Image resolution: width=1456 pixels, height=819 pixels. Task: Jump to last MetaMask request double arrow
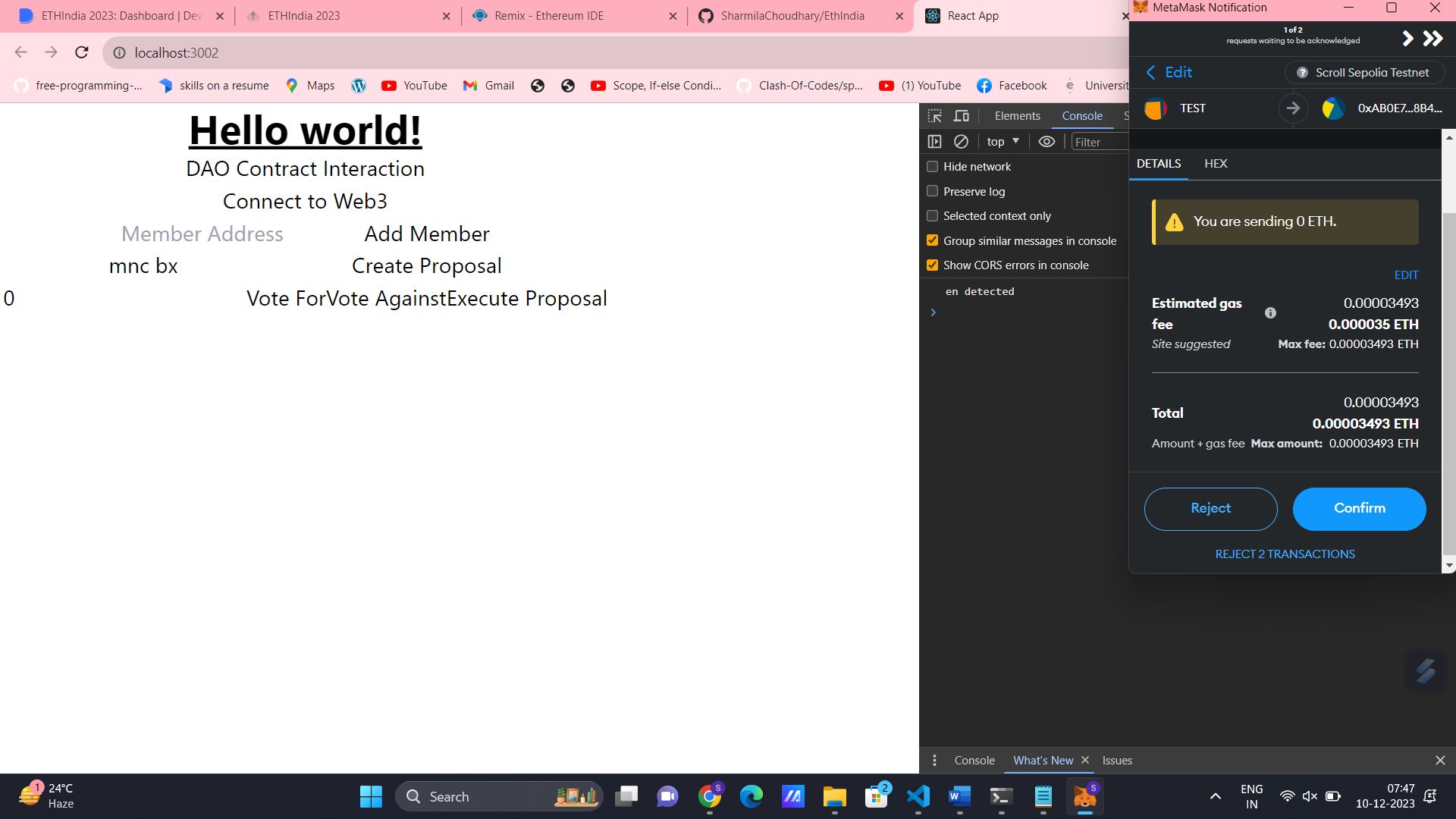click(1432, 39)
